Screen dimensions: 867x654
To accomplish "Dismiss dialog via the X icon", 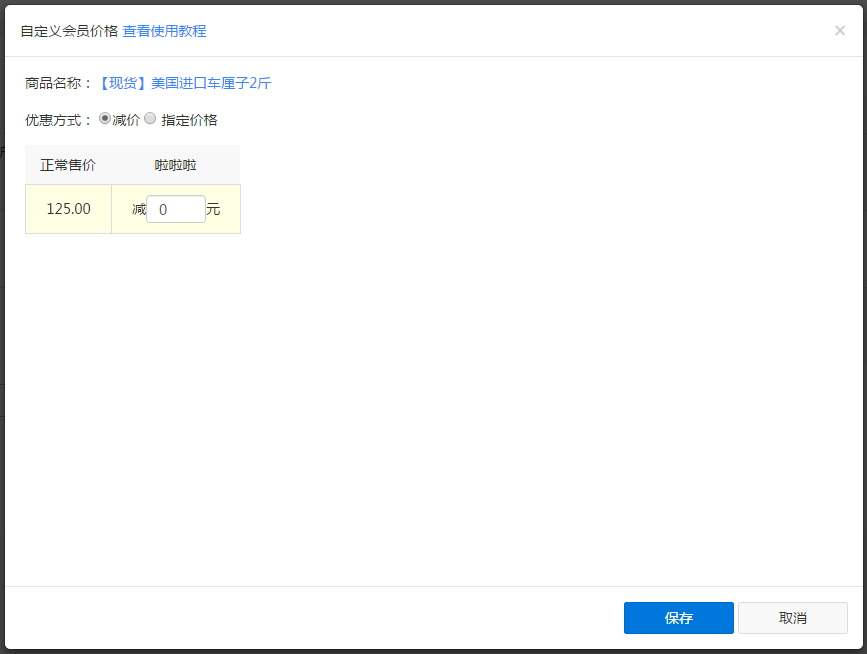I will (x=840, y=31).
